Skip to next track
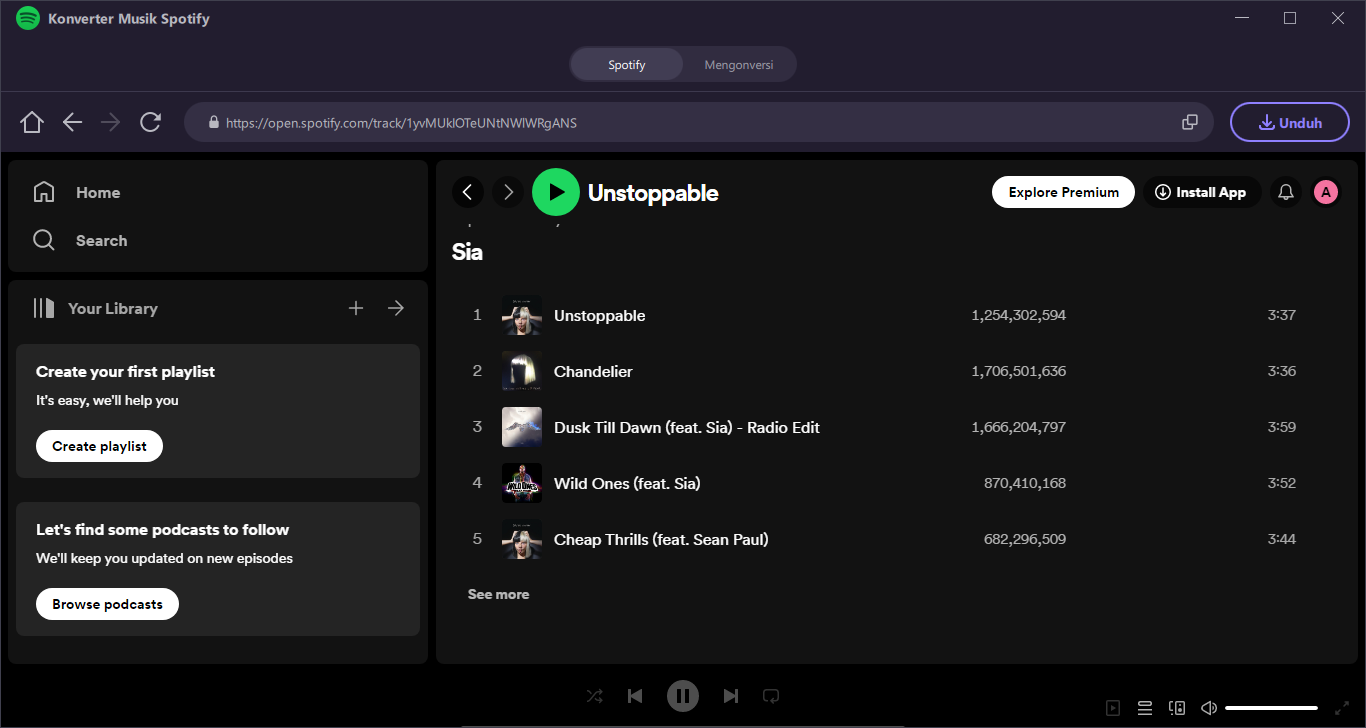 coord(731,696)
